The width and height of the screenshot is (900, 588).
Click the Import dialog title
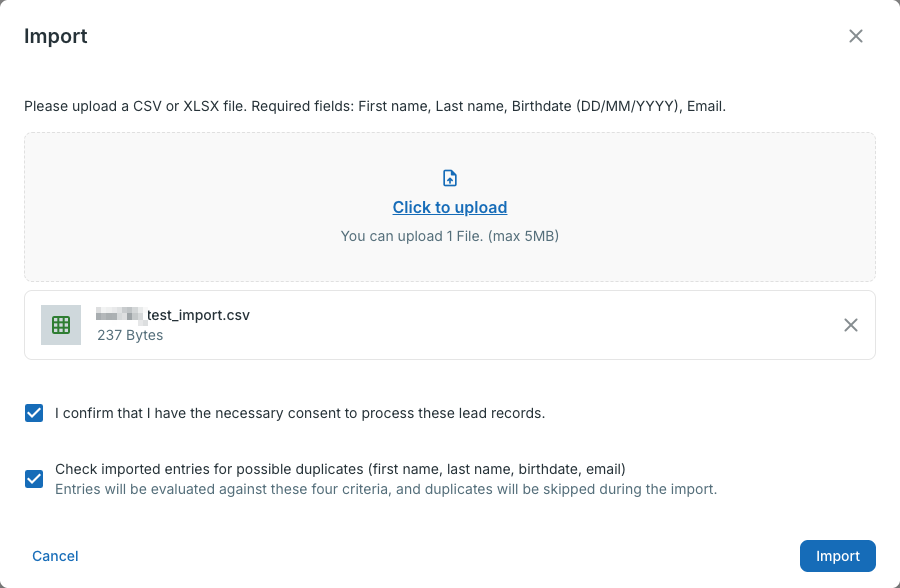coord(56,36)
